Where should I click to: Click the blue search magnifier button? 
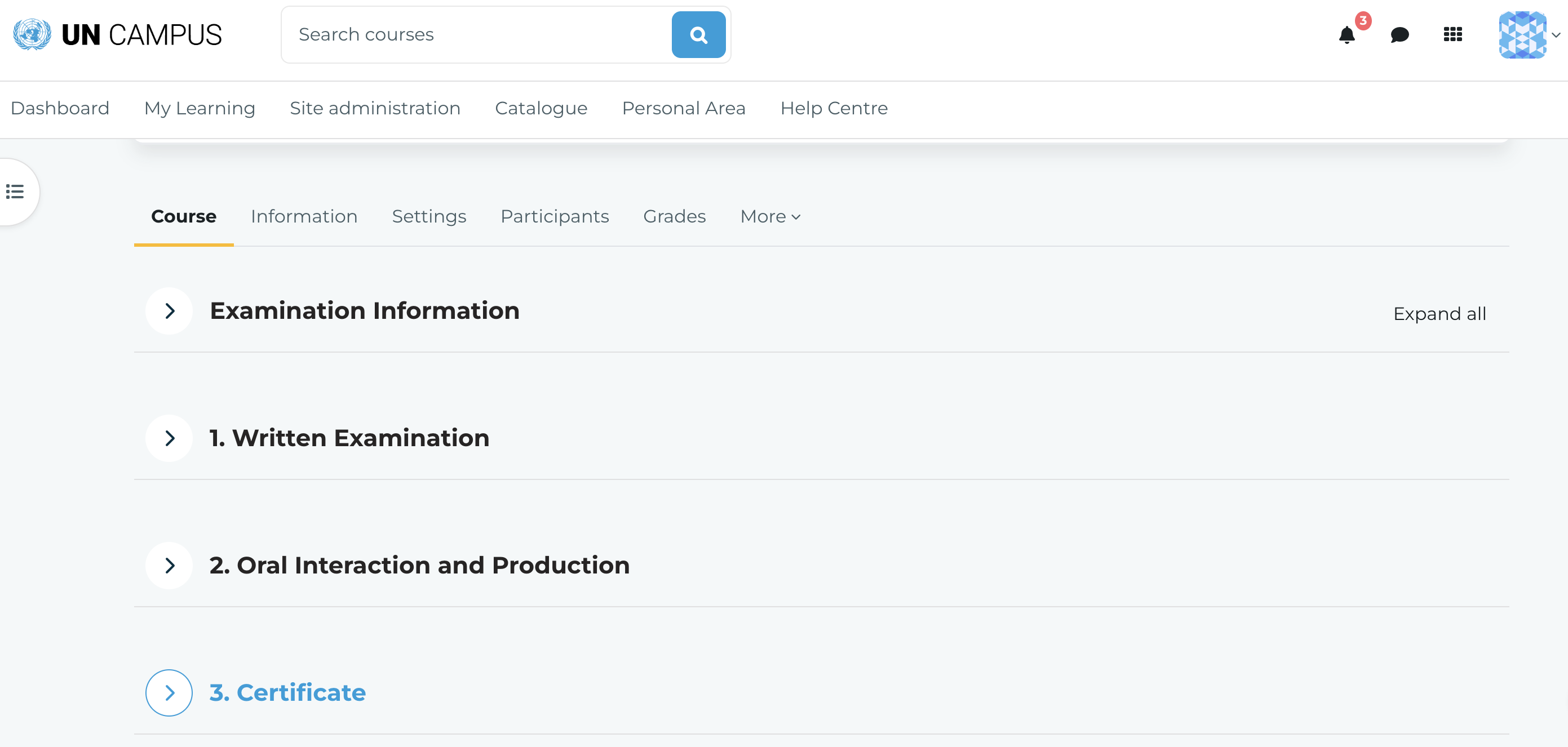[x=698, y=35]
